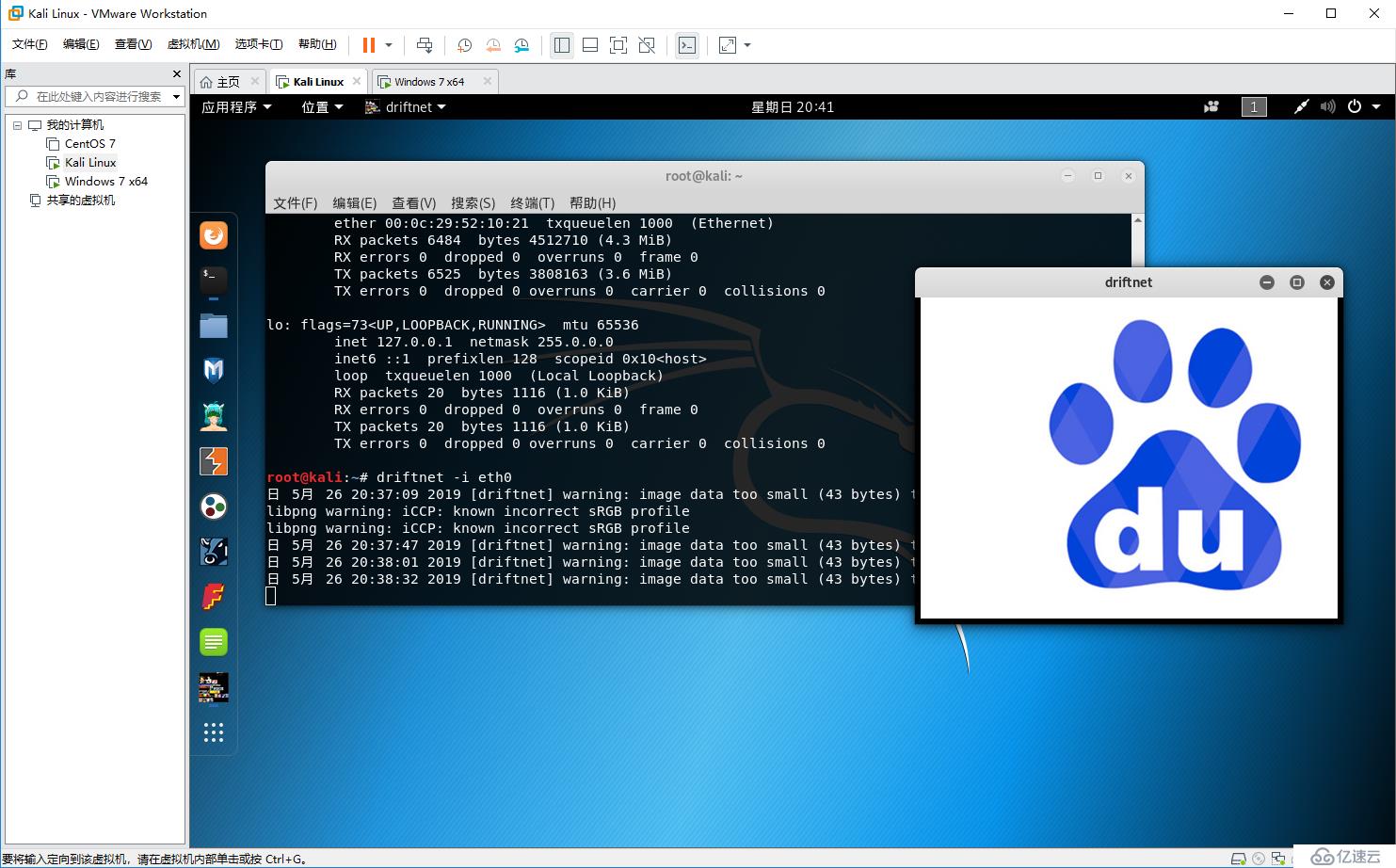The width and height of the screenshot is (1396, 868).
Task: Open the VMware 帮助(H) menu
Action: tap(317, 44)
